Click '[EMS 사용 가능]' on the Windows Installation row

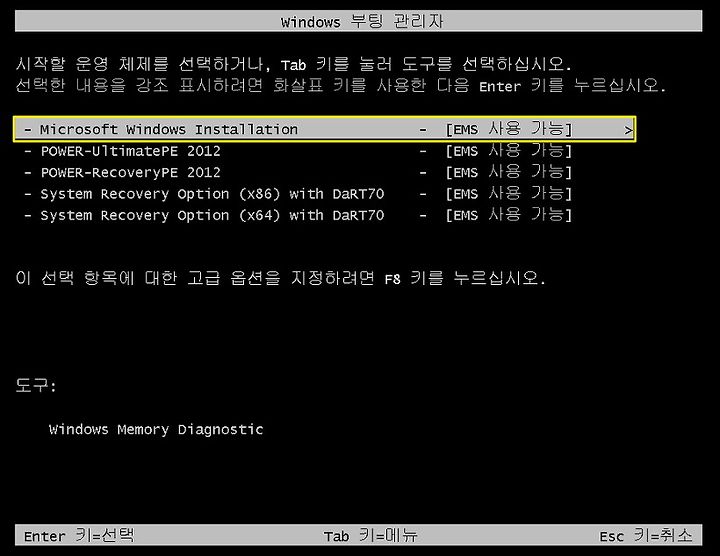509,129
